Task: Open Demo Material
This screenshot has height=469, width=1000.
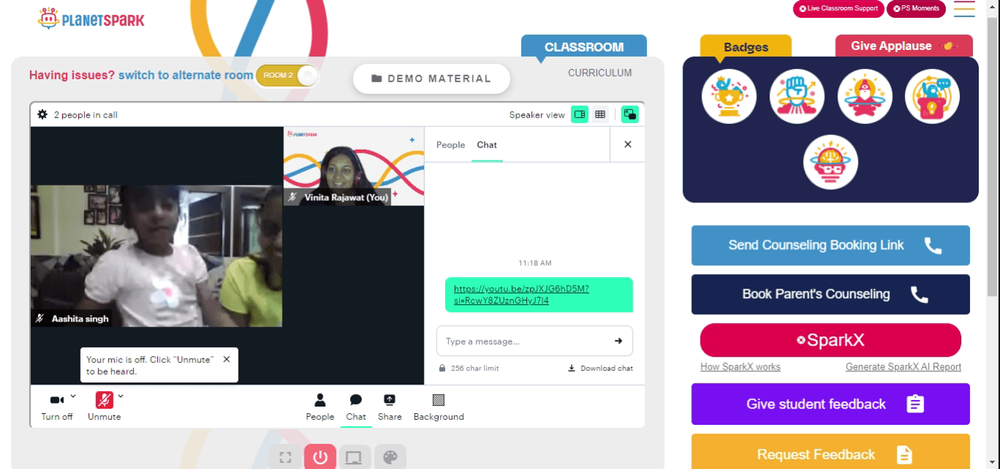Action: click(x=432, y=79)
